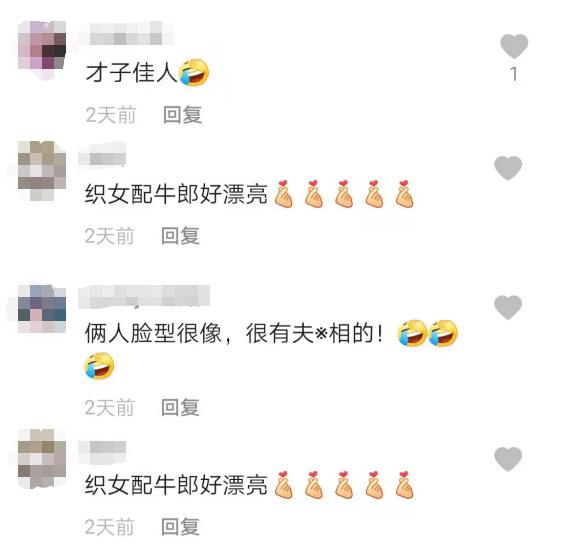
Task: Tap the 2天前 timestamp under 才子佳人
Action: 111,115
